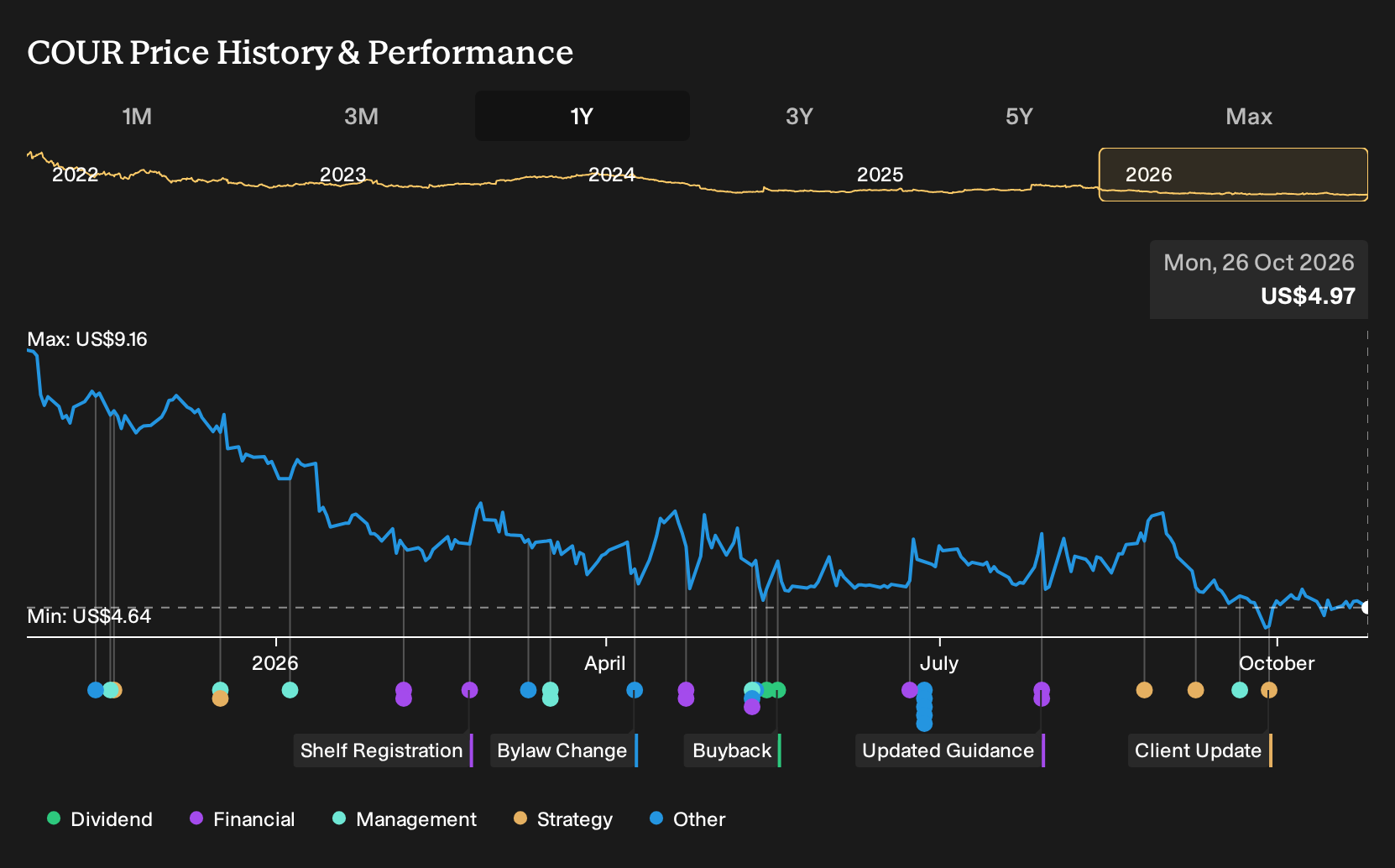Screen dimensions: 1395x868
Task: Click the blue marker between Shelf Registration and April
Action: [528, 690]
